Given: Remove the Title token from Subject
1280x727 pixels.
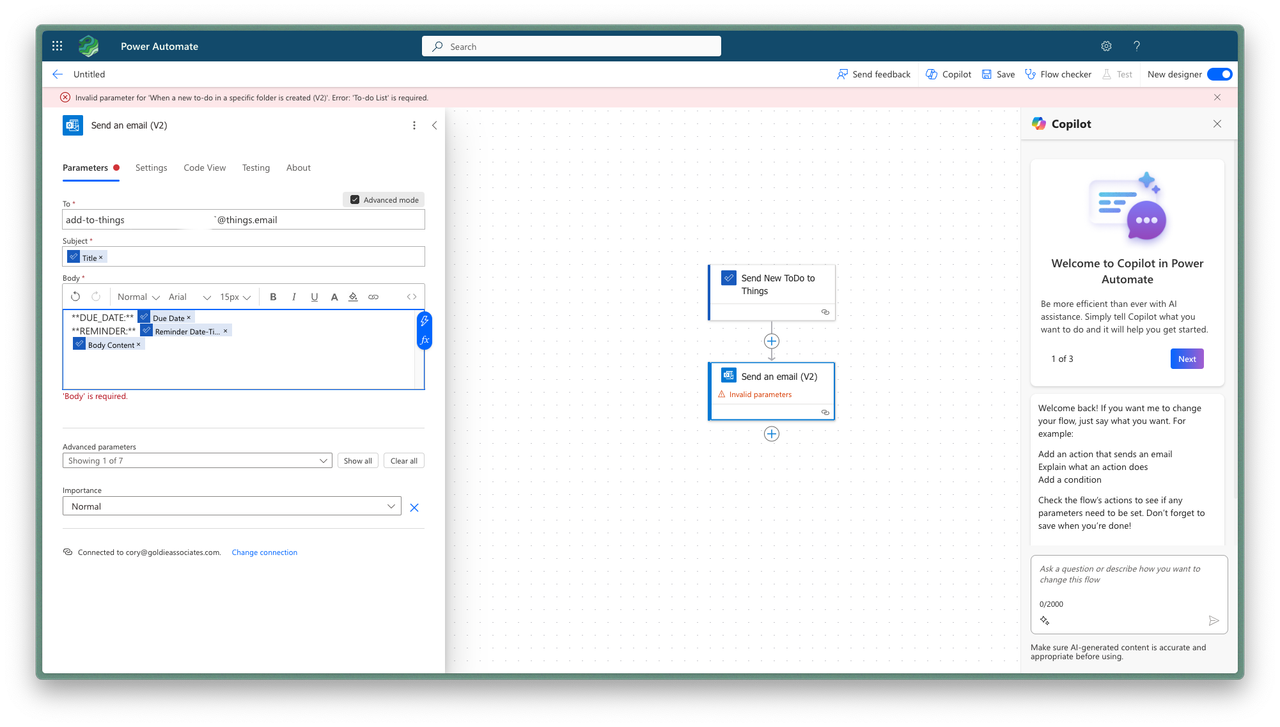Looking at the screenshot, I should pyautogui.click(x=101, y=258).
